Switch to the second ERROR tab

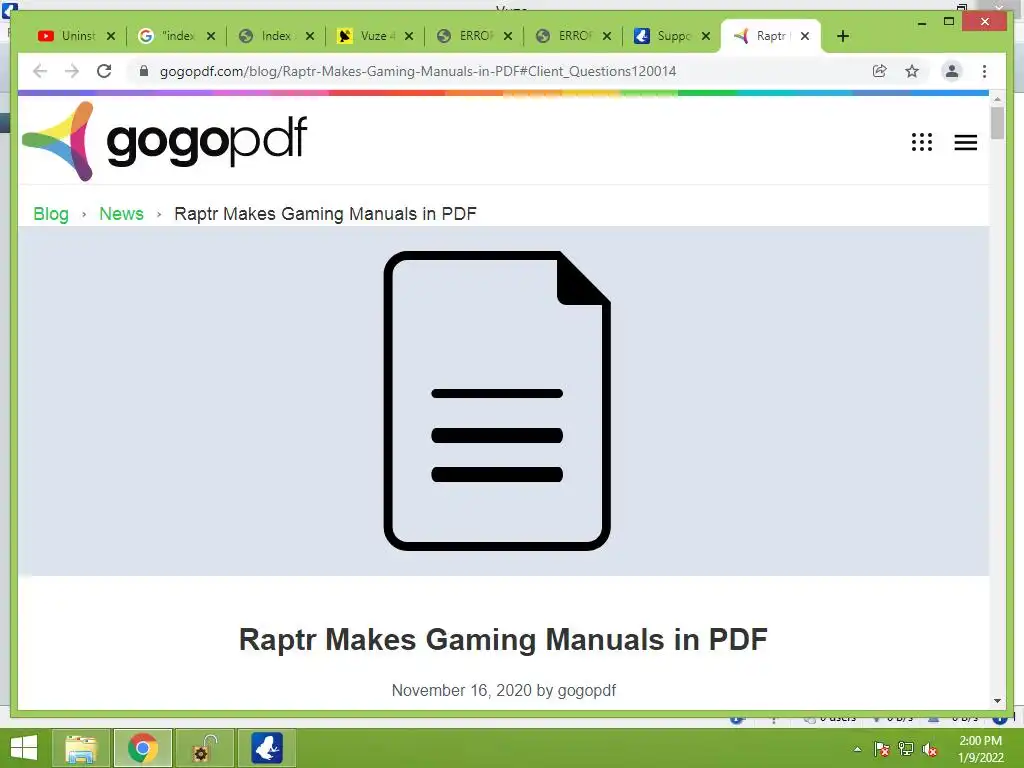click(564, 36)
